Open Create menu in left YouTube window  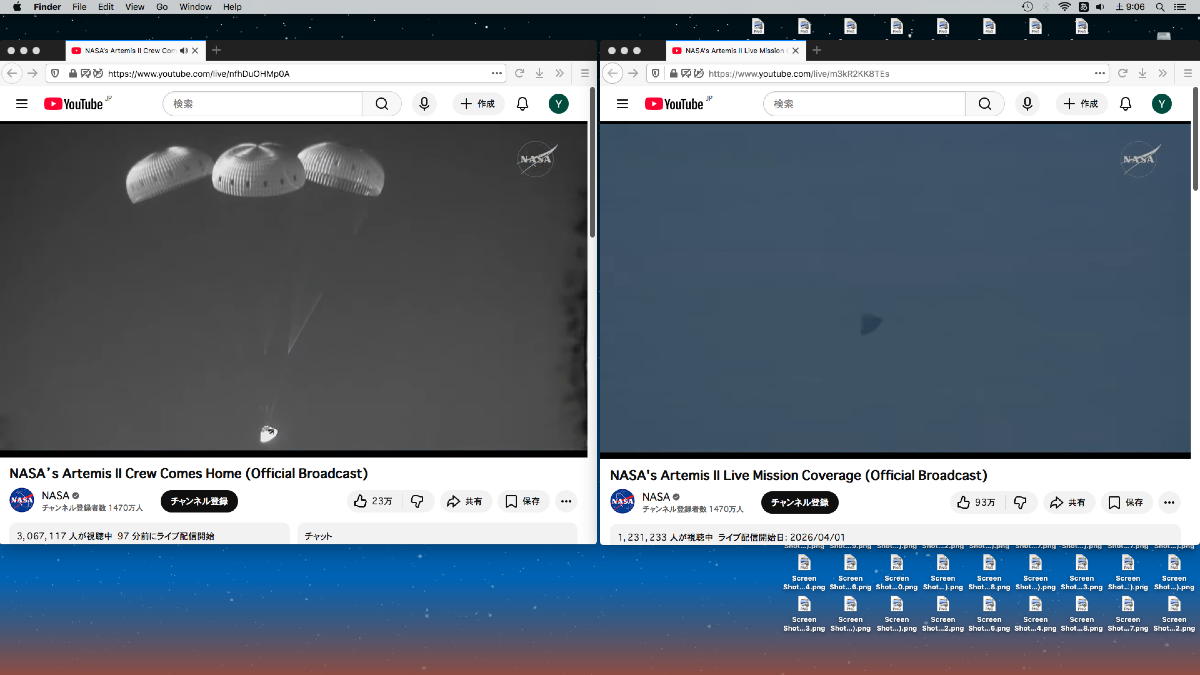point(478,104)
